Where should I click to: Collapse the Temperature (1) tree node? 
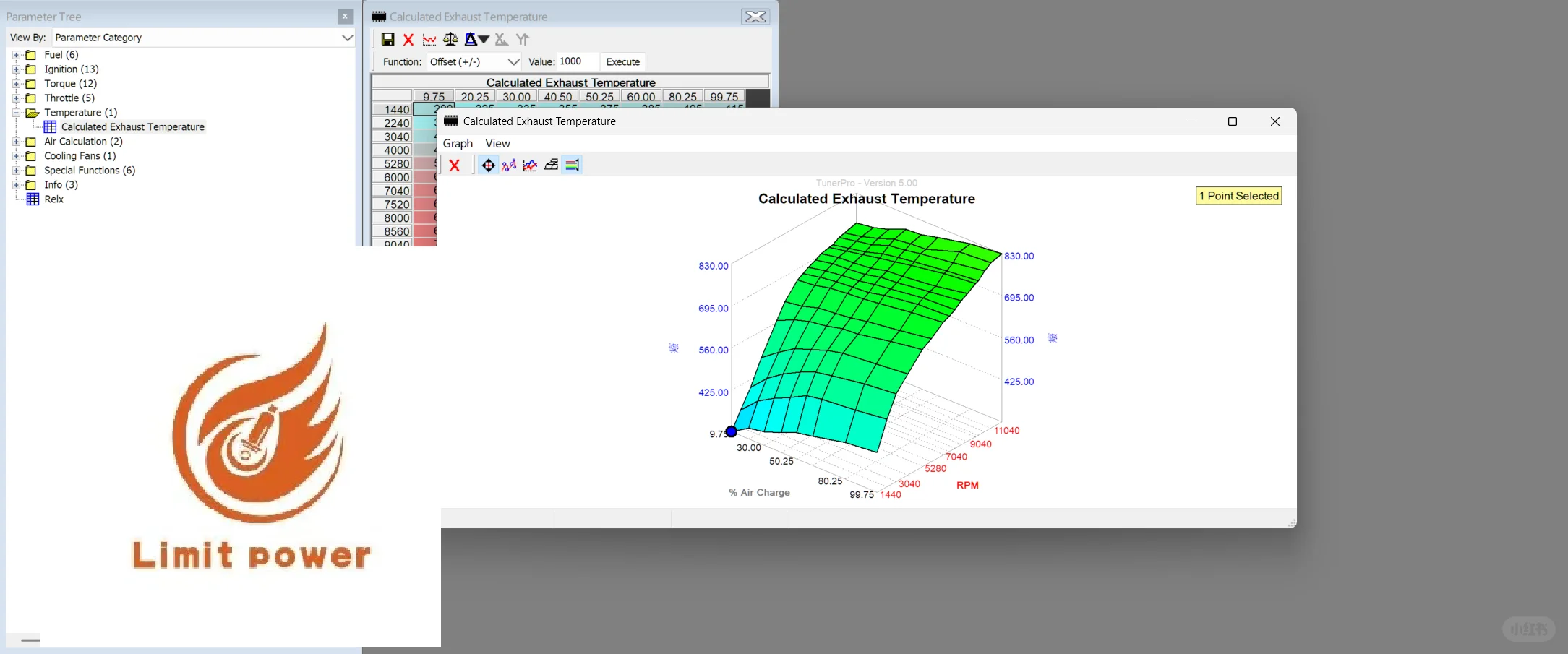[16, 113]
